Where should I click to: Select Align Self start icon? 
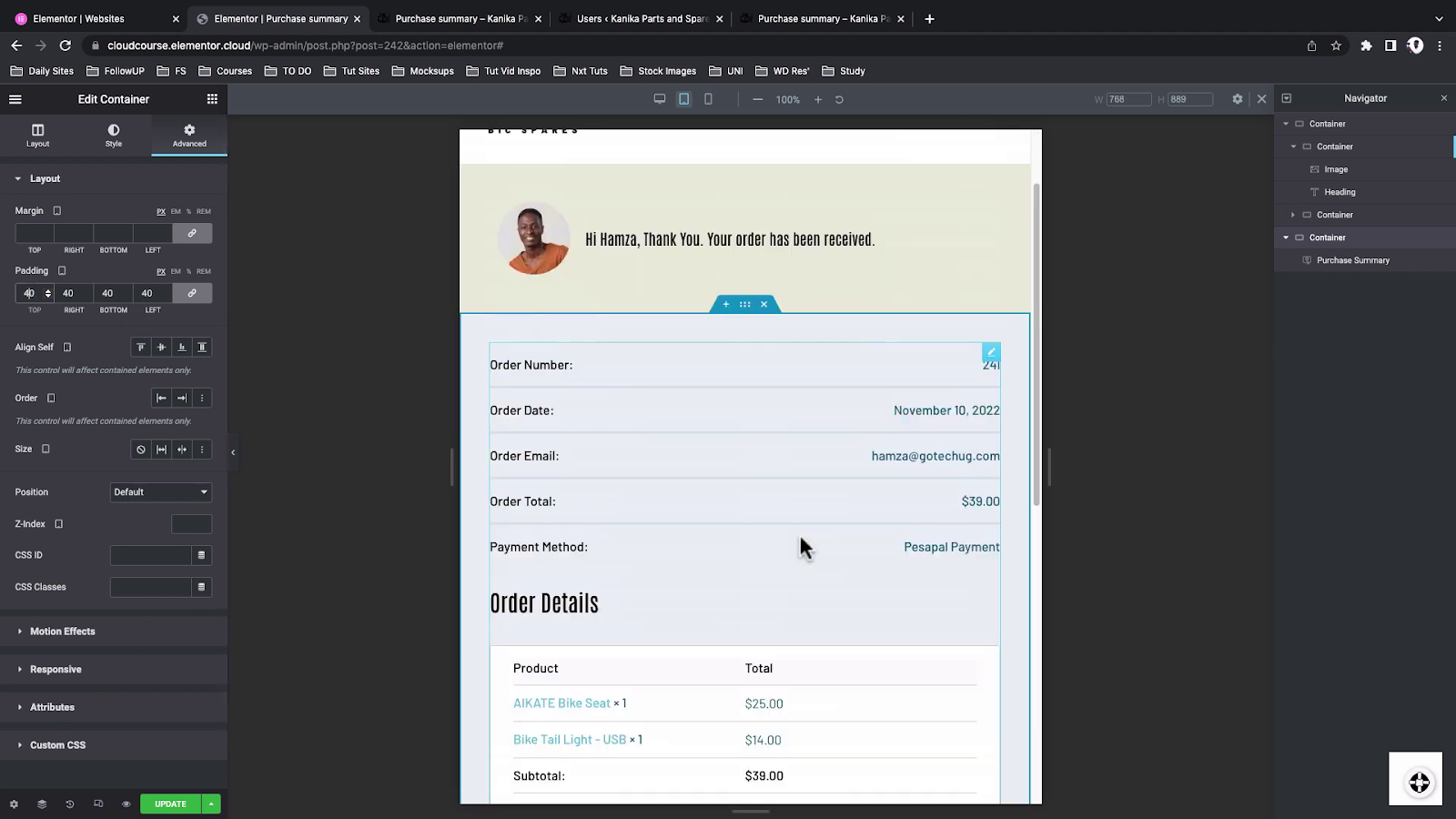point(141,347)
